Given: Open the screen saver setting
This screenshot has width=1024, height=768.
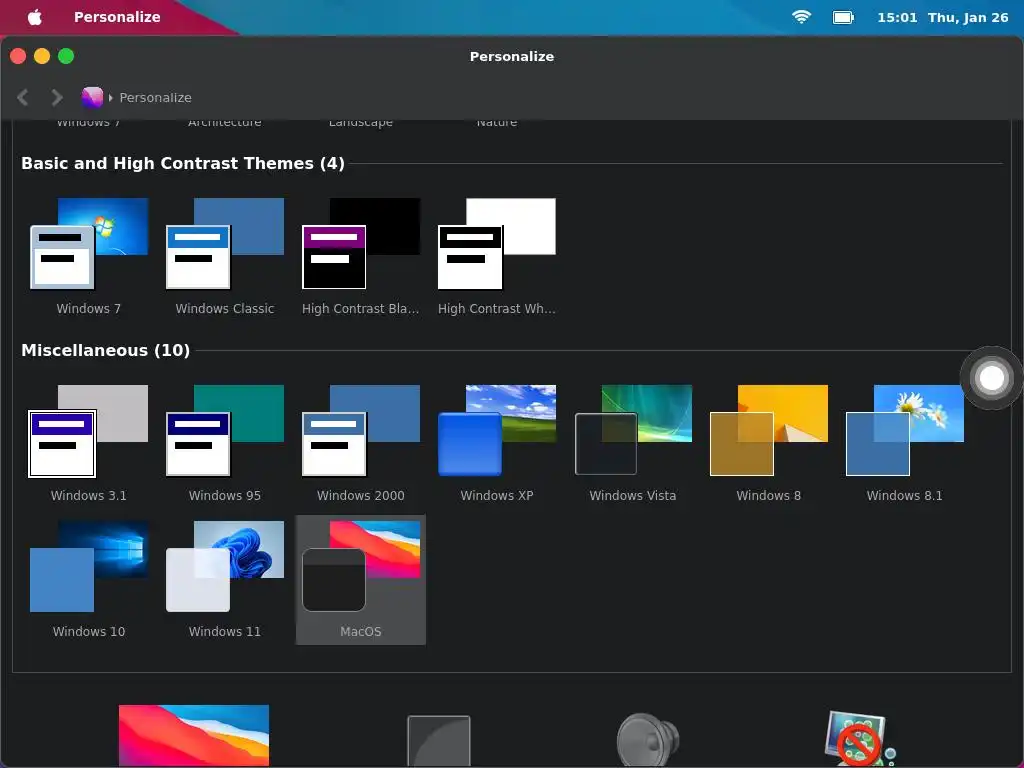Looking at the screenshot, I should [859, 738].
